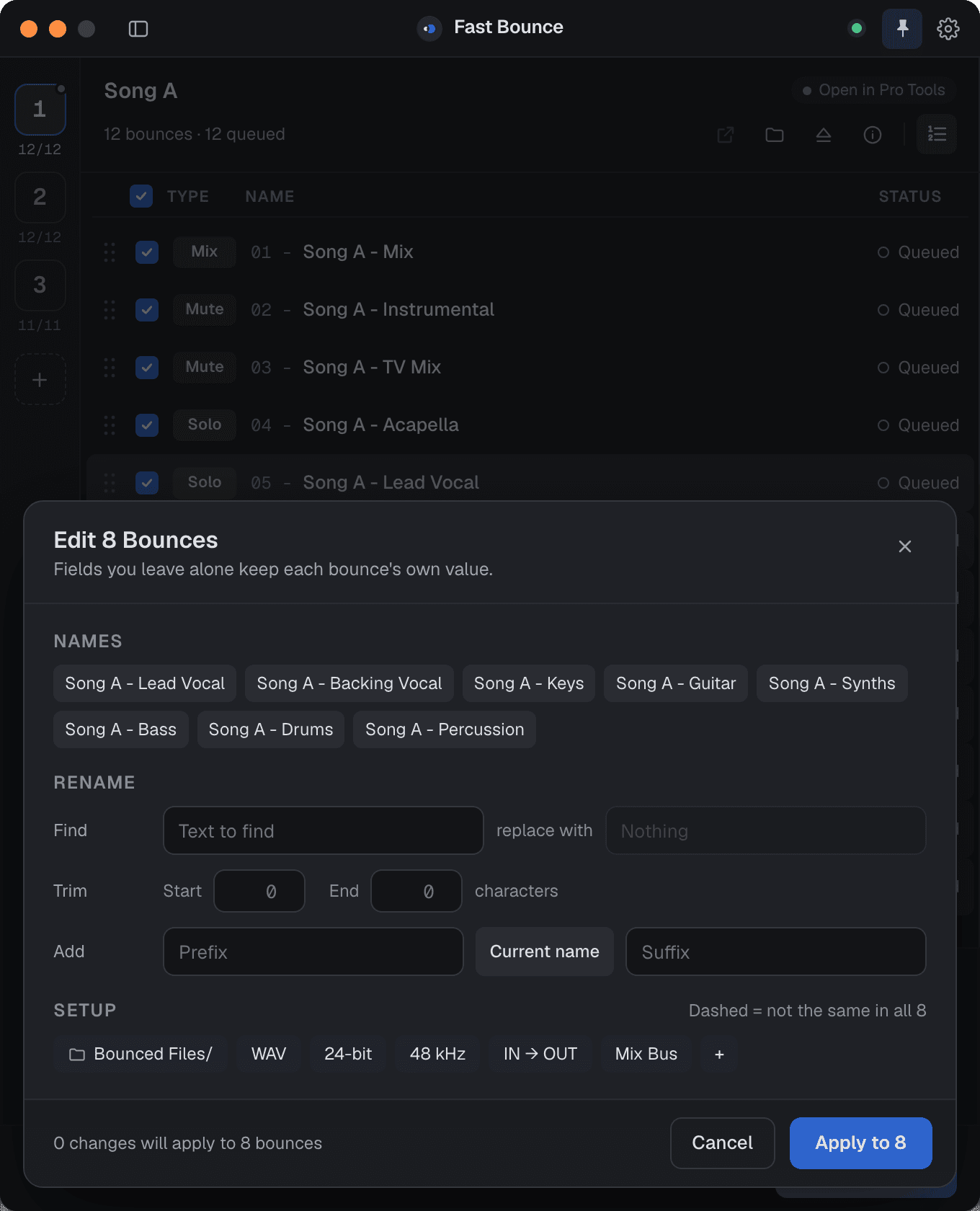Click the green connection status dot
The width and height of the screenshot is (980, 1211).
(x=857, y=29)
